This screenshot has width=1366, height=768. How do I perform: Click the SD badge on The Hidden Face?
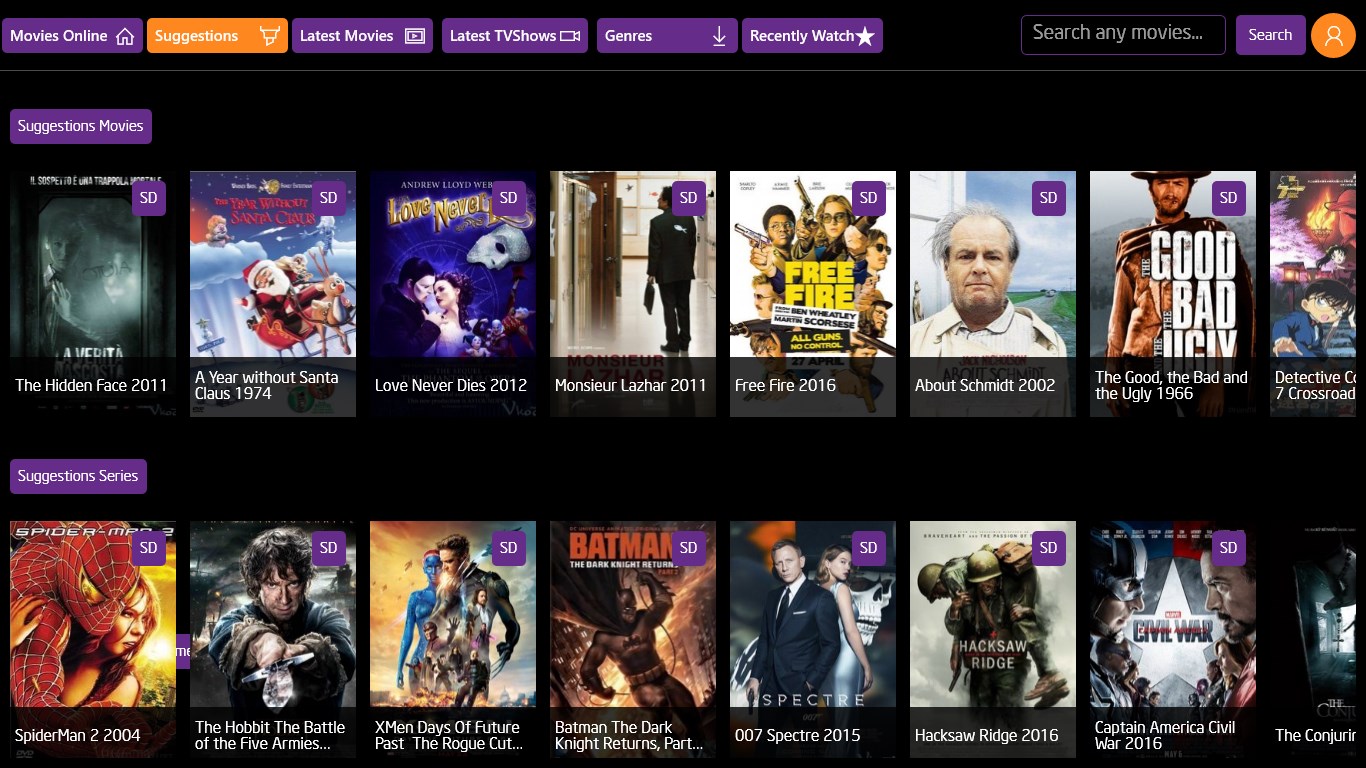(149, 198)
